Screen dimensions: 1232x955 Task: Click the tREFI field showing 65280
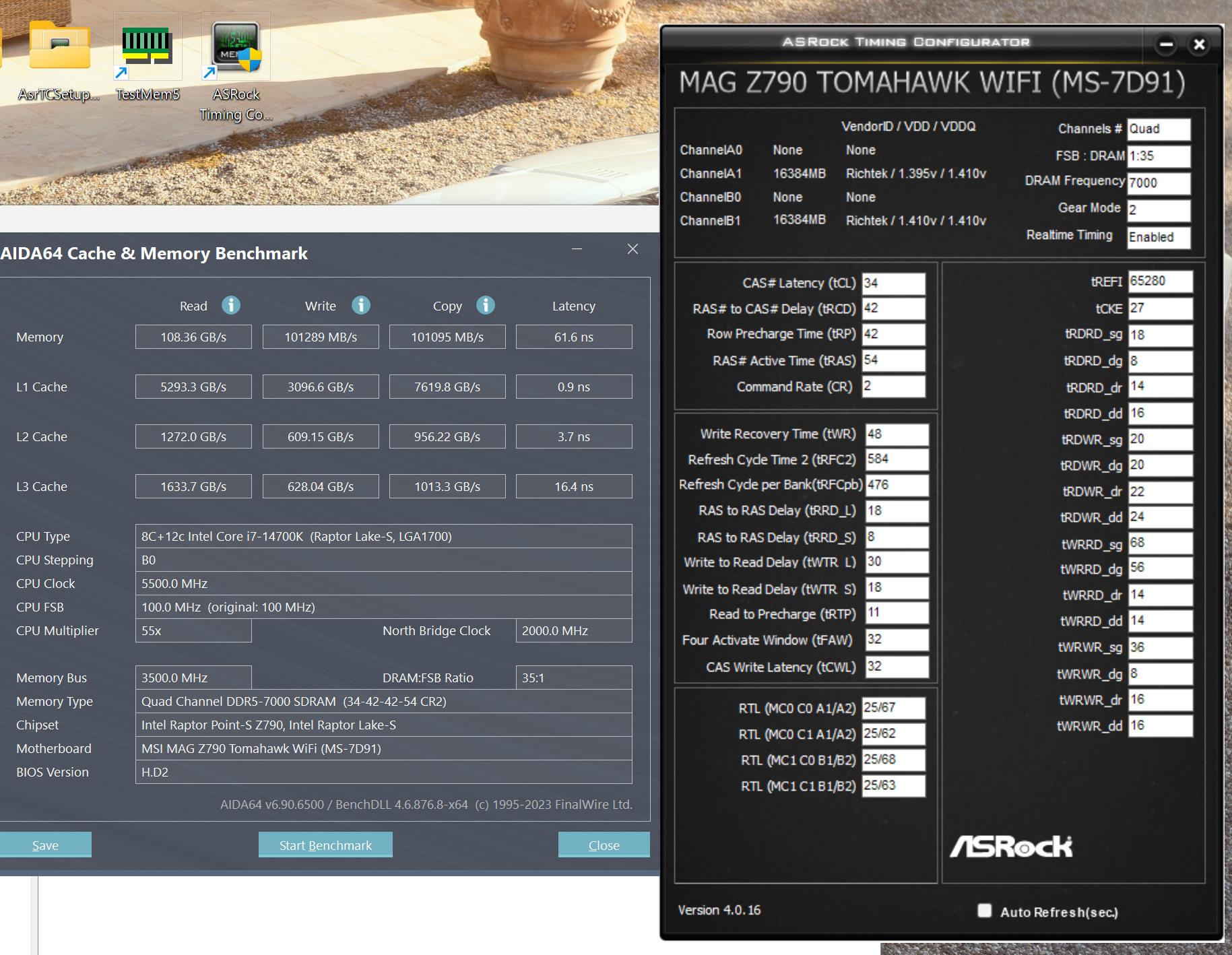click(1161, 281)
